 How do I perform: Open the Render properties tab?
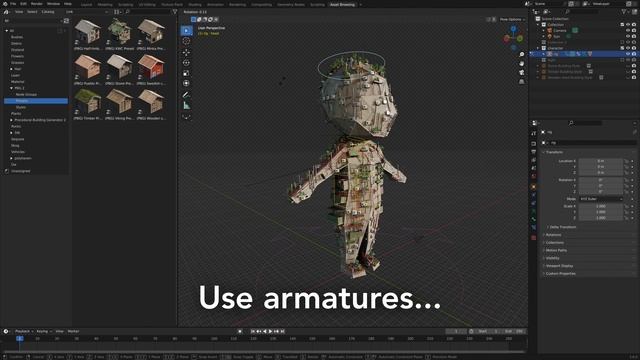click(x=534, y=144)
